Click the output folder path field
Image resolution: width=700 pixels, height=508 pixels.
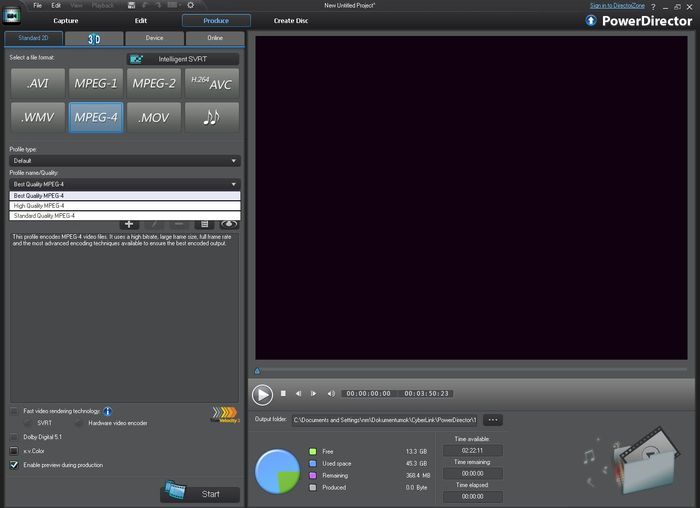tap(384, 420)
